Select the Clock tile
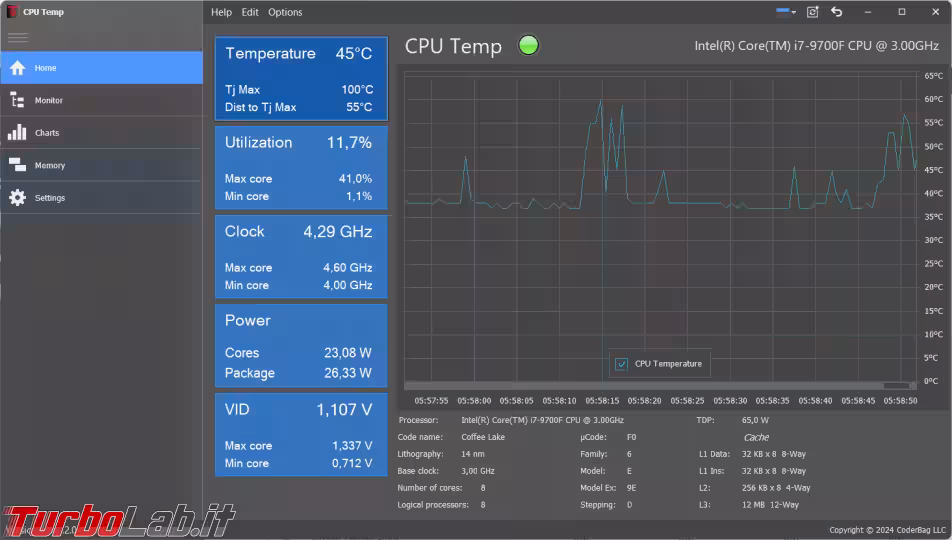Screen dimensions: 952x540 (x=301, y=257)
